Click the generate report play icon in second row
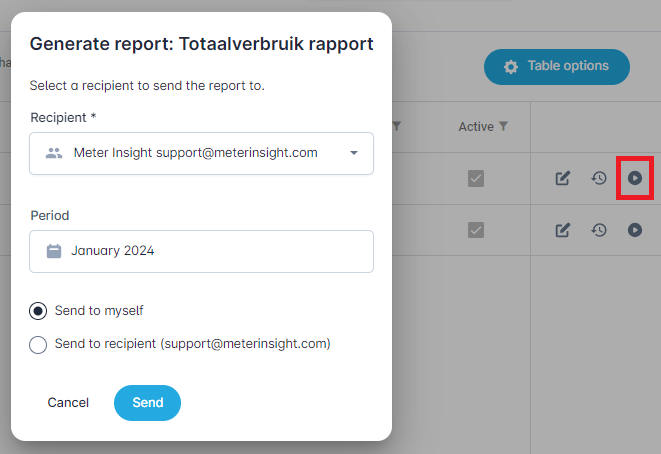661x454 pixels. [635, 230]
